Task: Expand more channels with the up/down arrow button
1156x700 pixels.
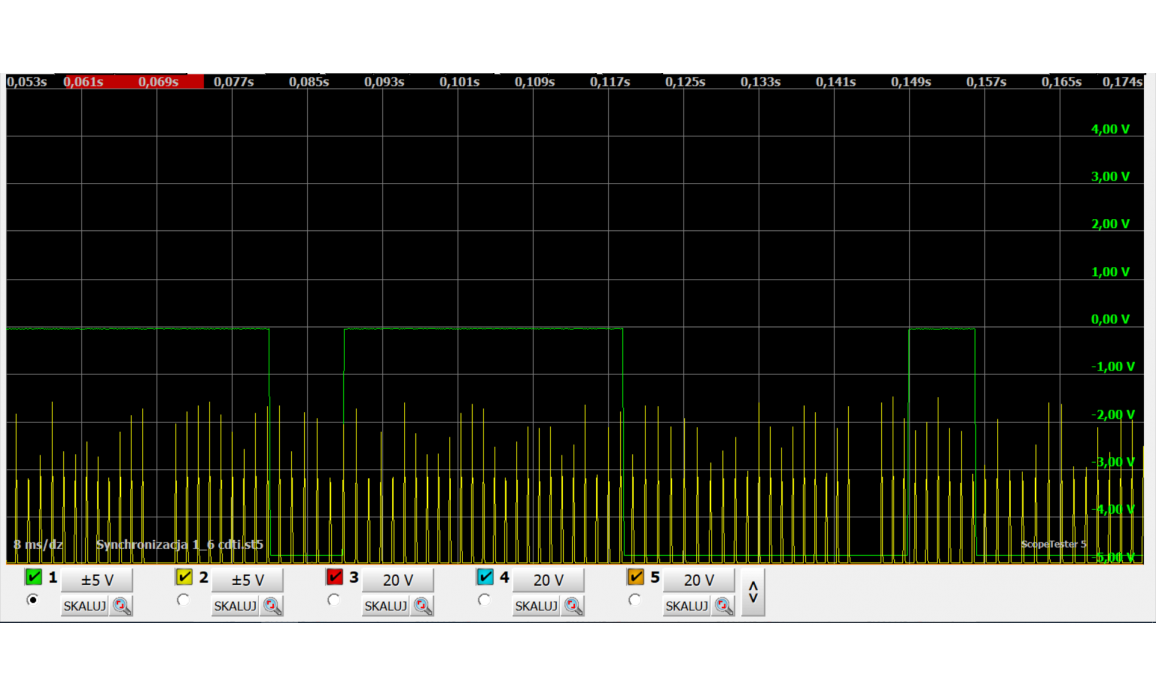Action: (x=753, y=592)
